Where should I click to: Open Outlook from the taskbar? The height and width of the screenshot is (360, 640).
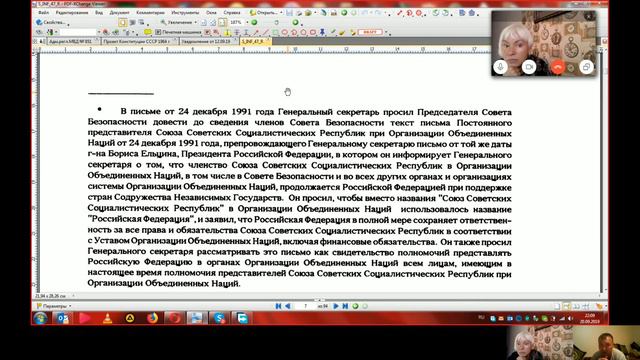[63, 318]
